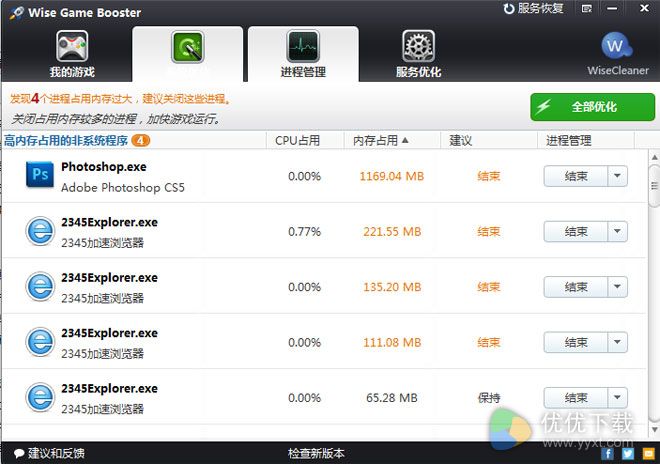Viewport: 660px width, 464px height.
Task: Expand the 结束 dropdown arrow in the 221.55 MB row
Action: coord(617,232)
